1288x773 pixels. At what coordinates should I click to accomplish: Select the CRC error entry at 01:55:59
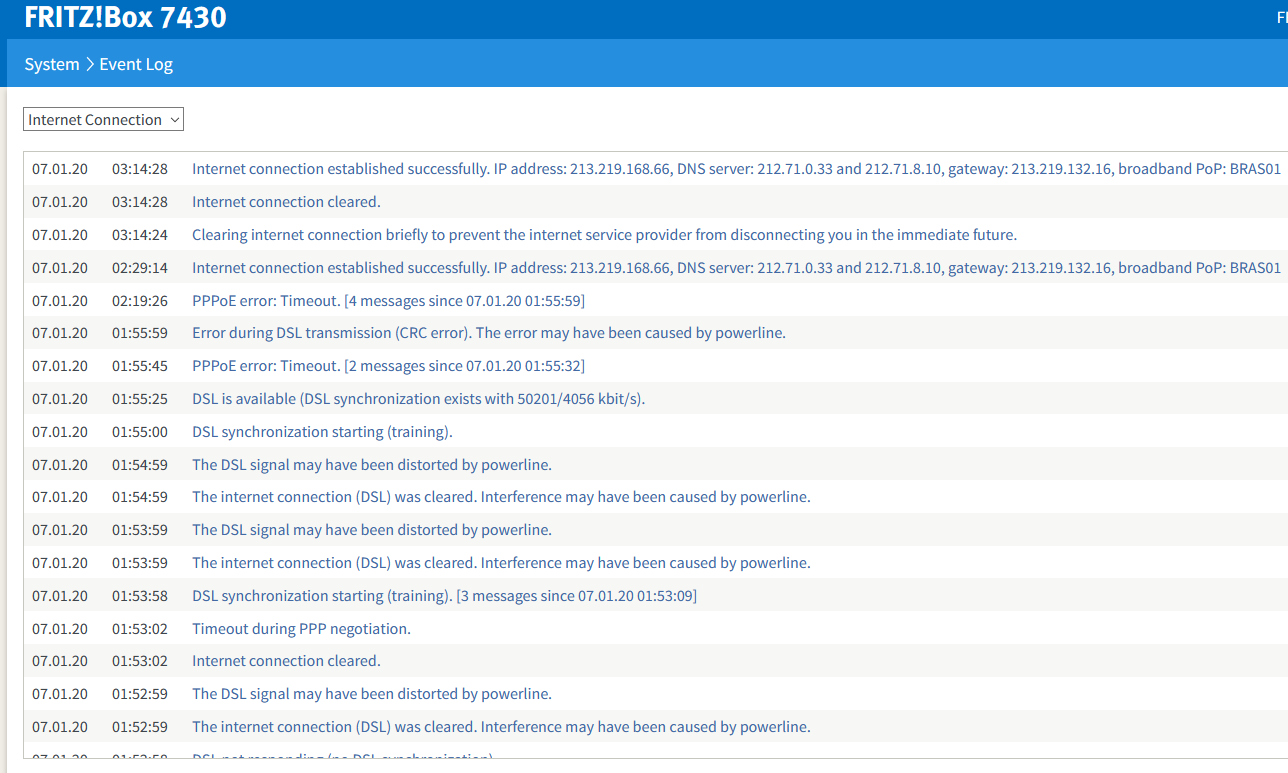pyautogui.click(x=488, y=333)
